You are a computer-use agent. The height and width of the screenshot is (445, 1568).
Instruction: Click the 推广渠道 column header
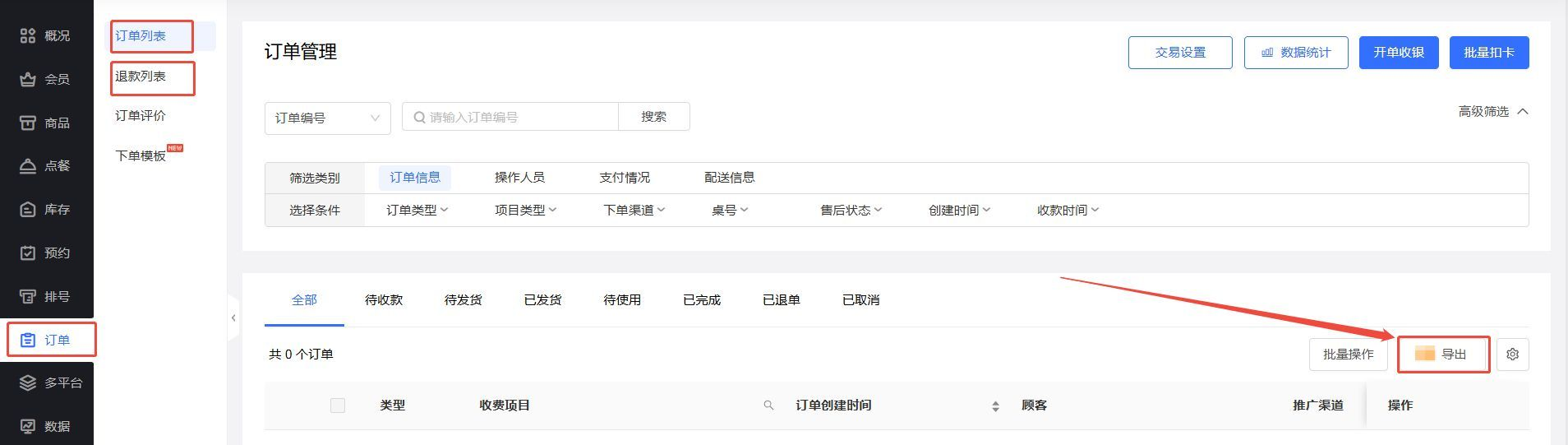pyautogui.click(x=1318, y=406)
